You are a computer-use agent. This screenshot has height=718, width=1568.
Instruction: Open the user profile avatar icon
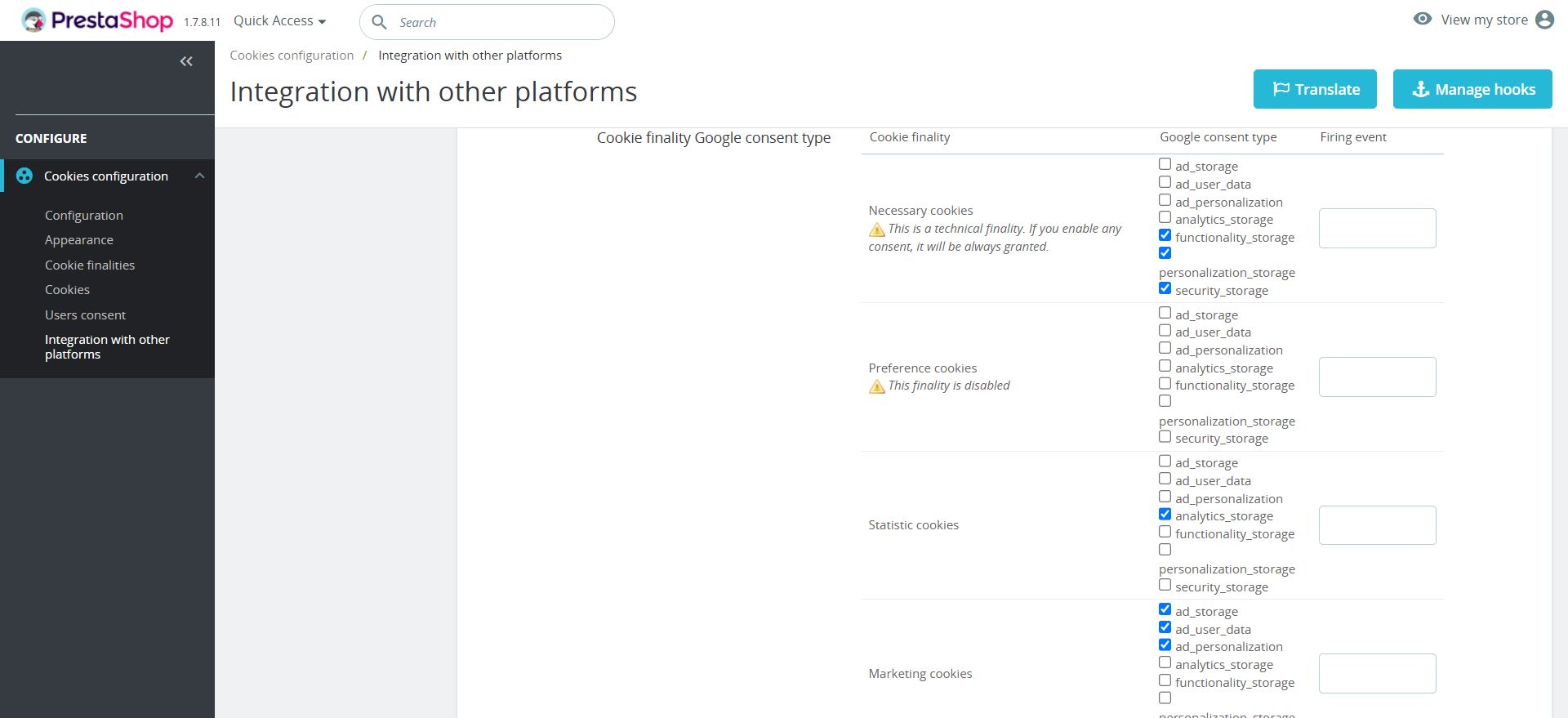pos(1544,20)
